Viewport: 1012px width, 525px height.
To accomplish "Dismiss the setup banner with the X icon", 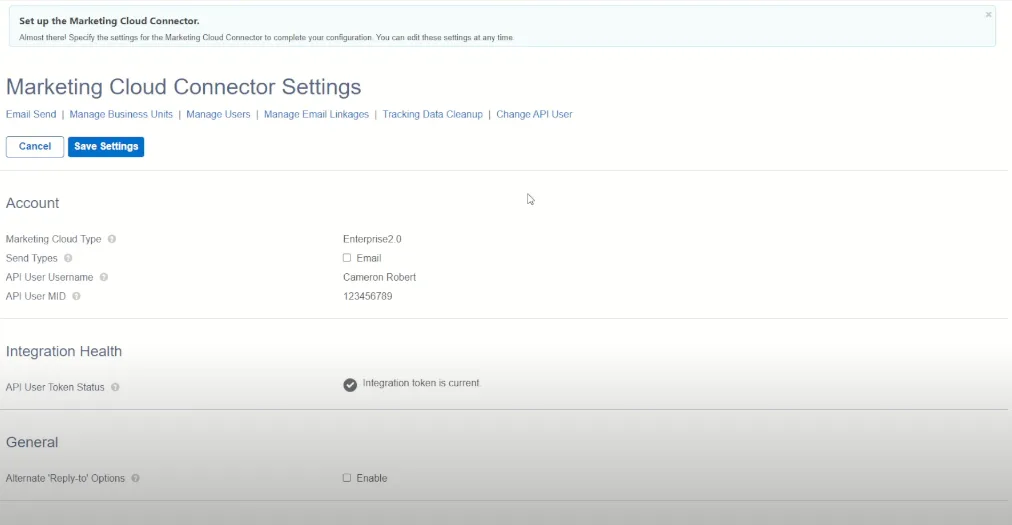I will [x=988, y=15].
